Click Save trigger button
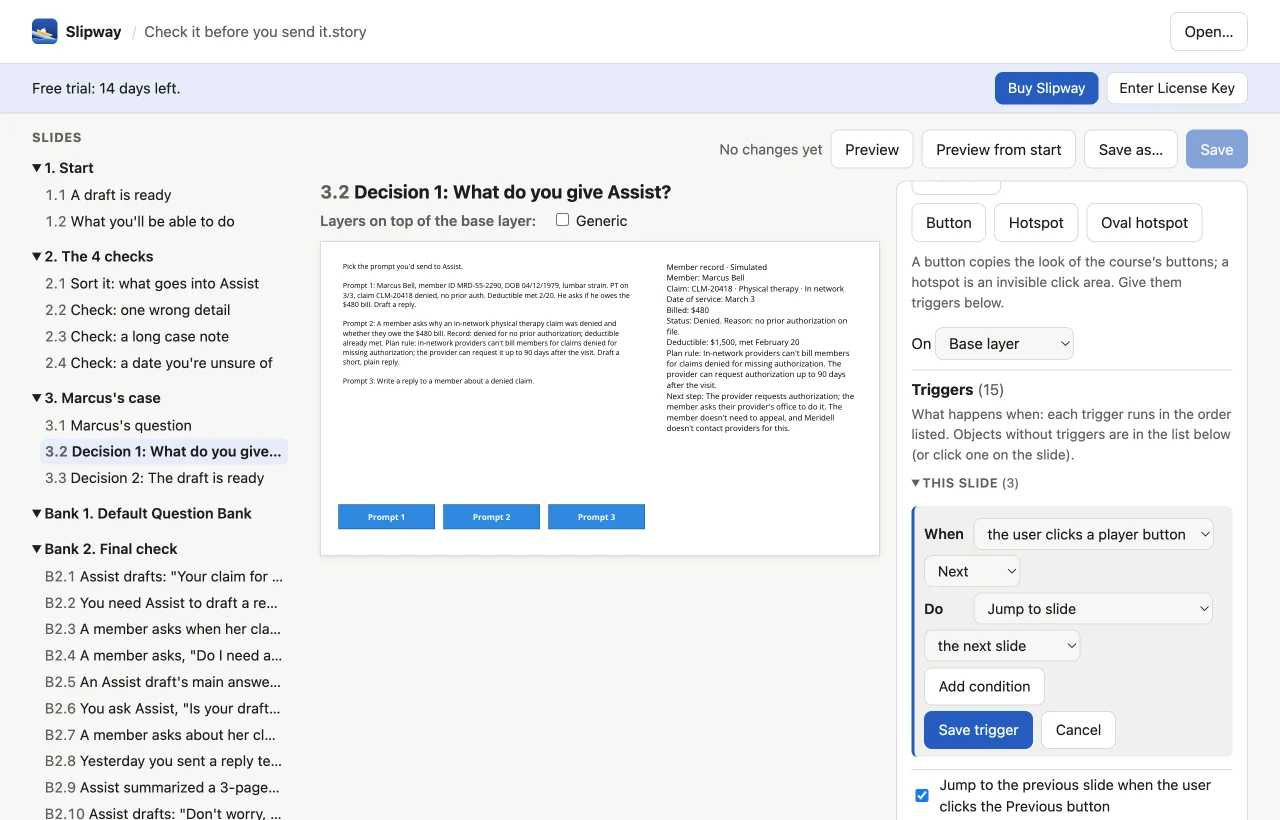 pyautogui.click(x=978, y=730)
